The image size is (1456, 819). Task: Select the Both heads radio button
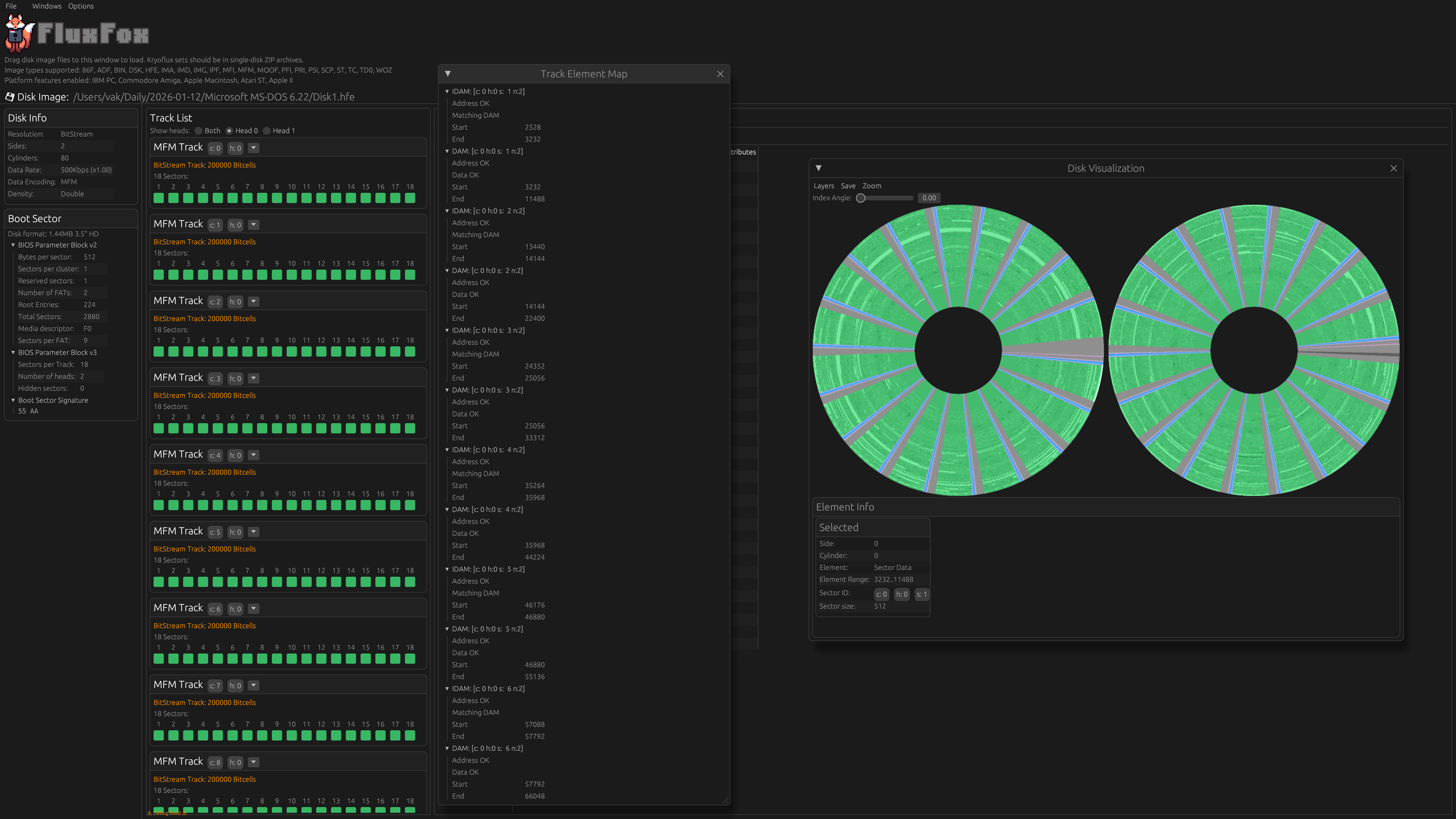tap(198, 131)
